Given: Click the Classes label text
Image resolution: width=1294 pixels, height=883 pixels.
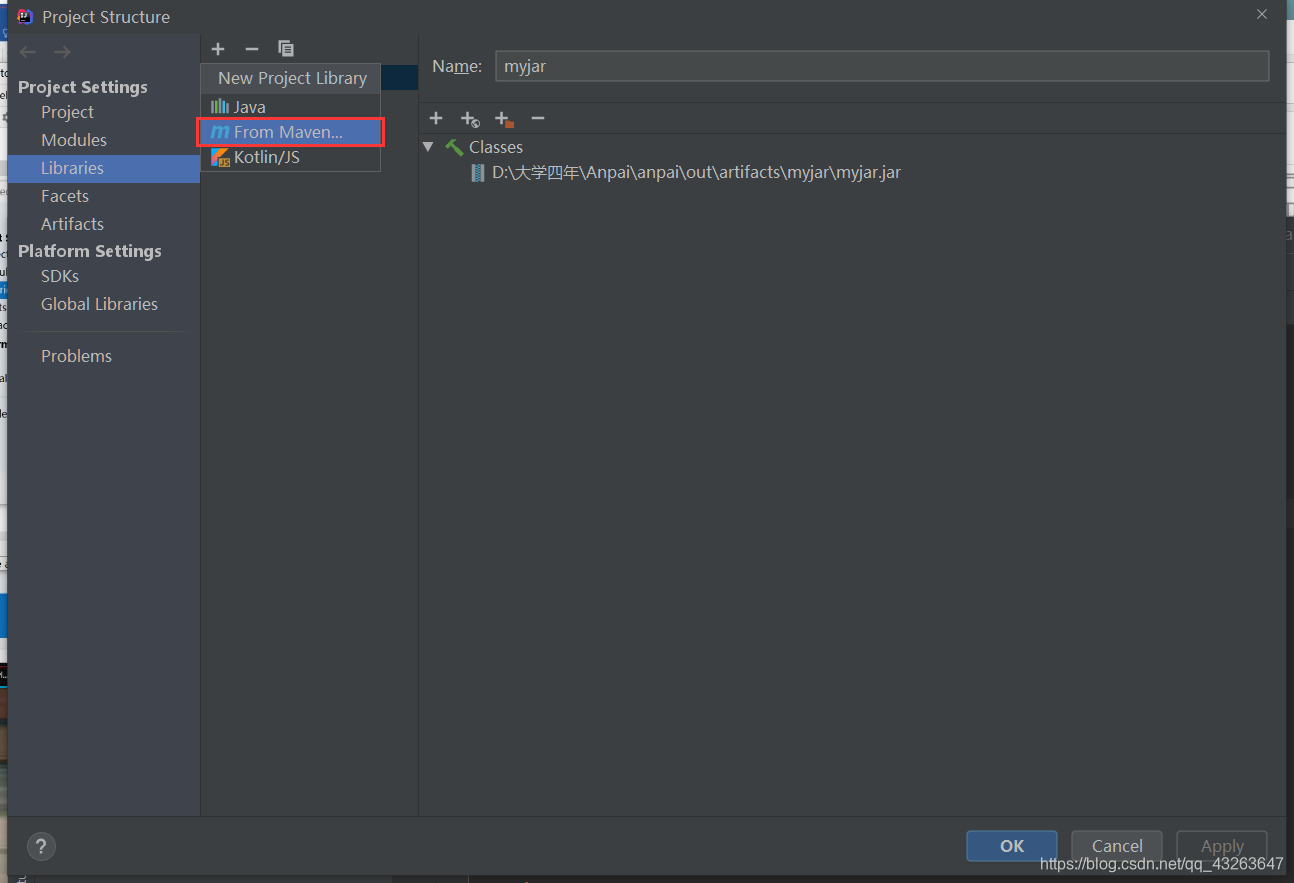Looking at the screenshot, I should coord(496,147).
